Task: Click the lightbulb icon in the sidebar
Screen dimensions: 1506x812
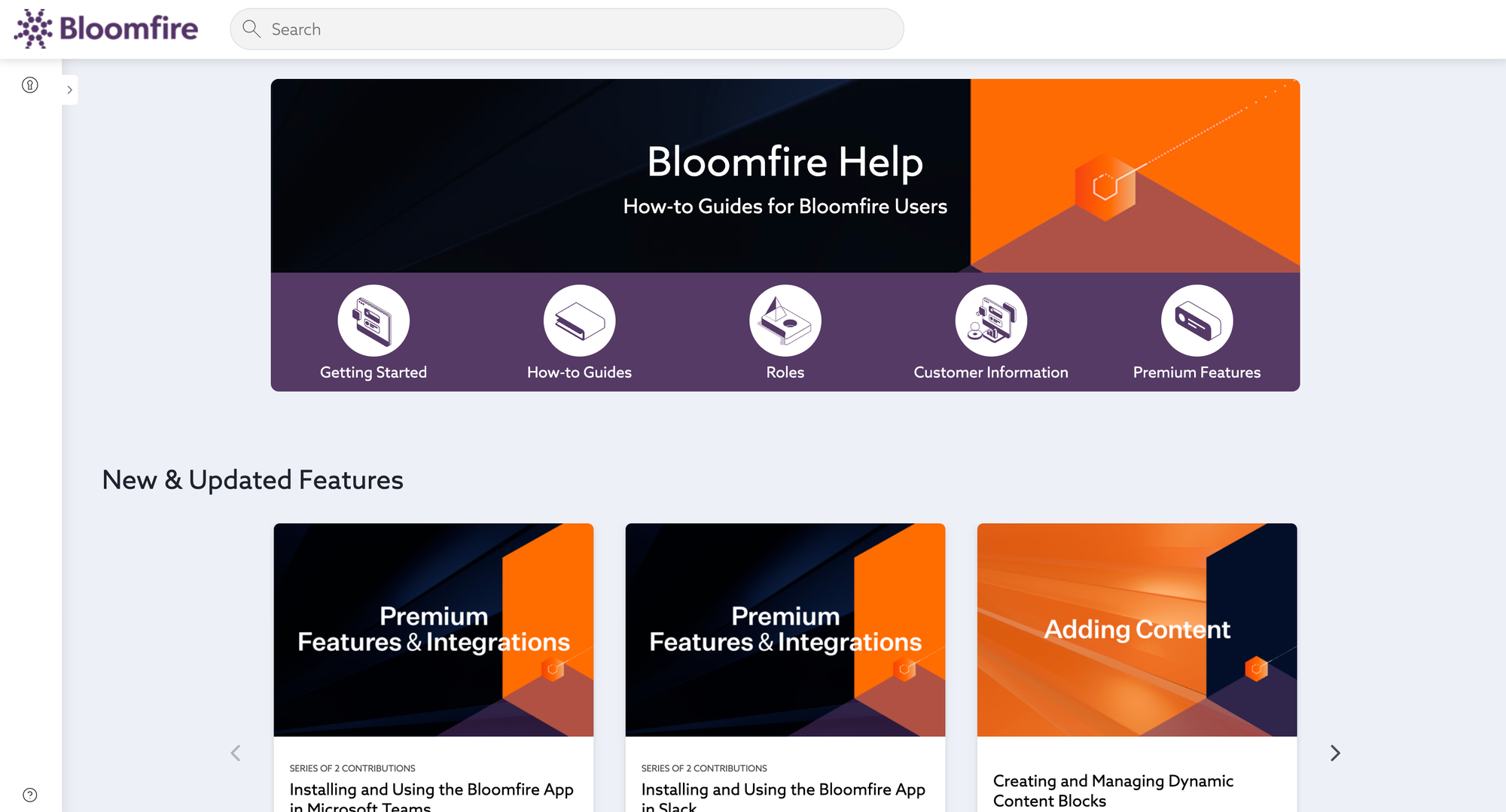Action: click(29, 86)
